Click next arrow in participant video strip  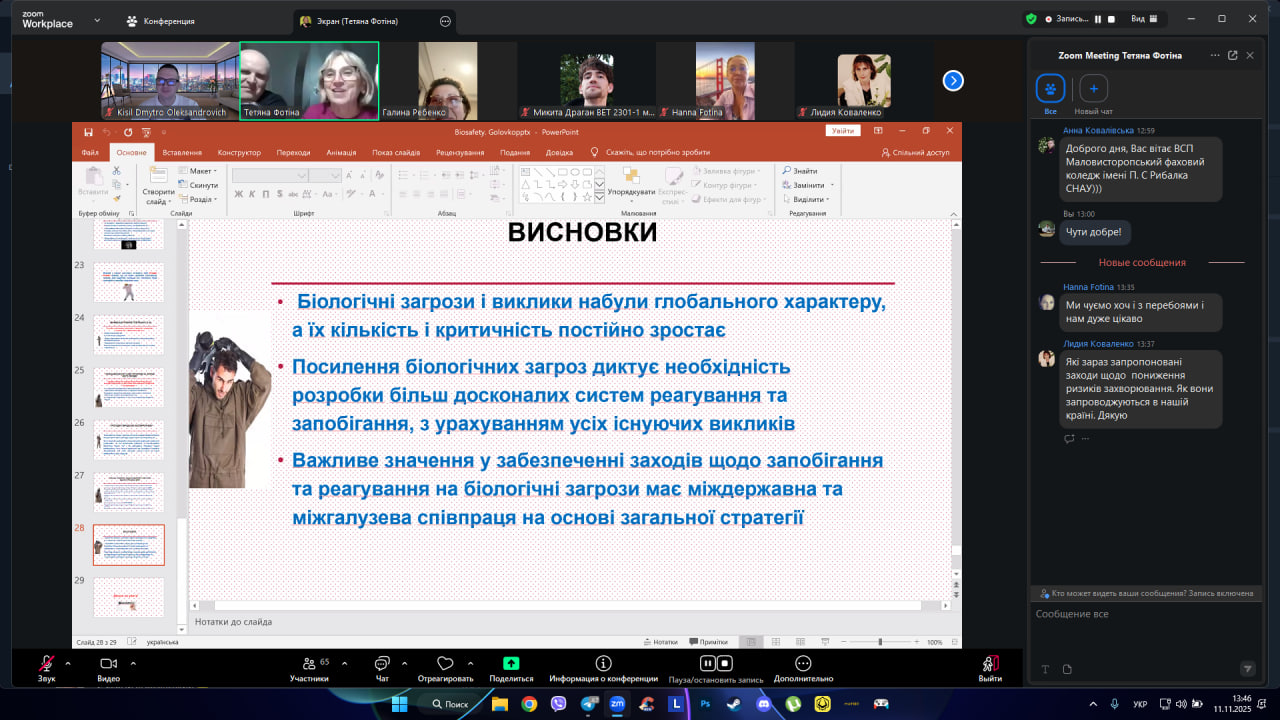coord(953,81)
